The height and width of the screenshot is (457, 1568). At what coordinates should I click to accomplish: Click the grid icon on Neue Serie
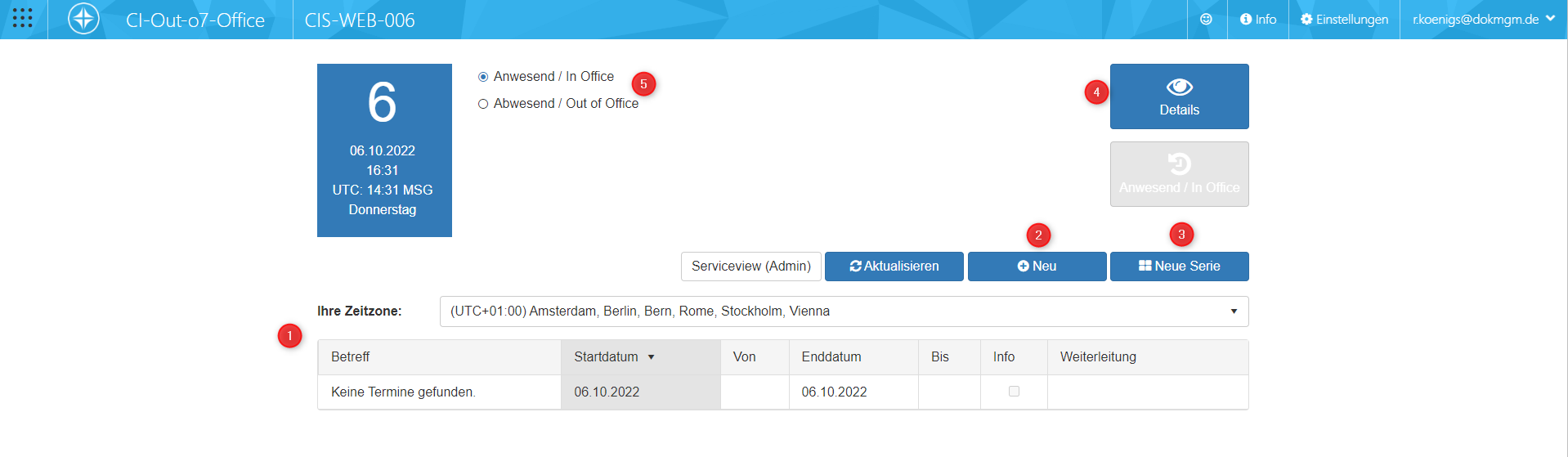1145,266
